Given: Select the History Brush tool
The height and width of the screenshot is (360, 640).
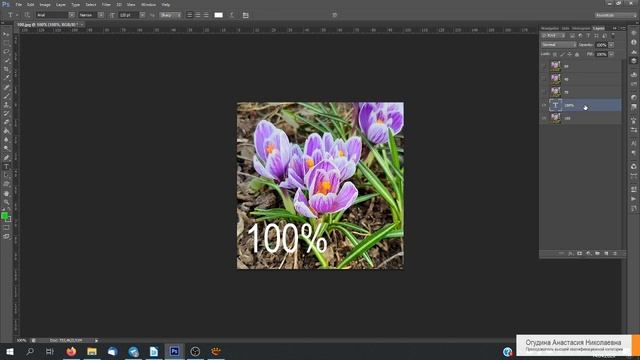Looking at the screenshot, I should click(7, 113).
